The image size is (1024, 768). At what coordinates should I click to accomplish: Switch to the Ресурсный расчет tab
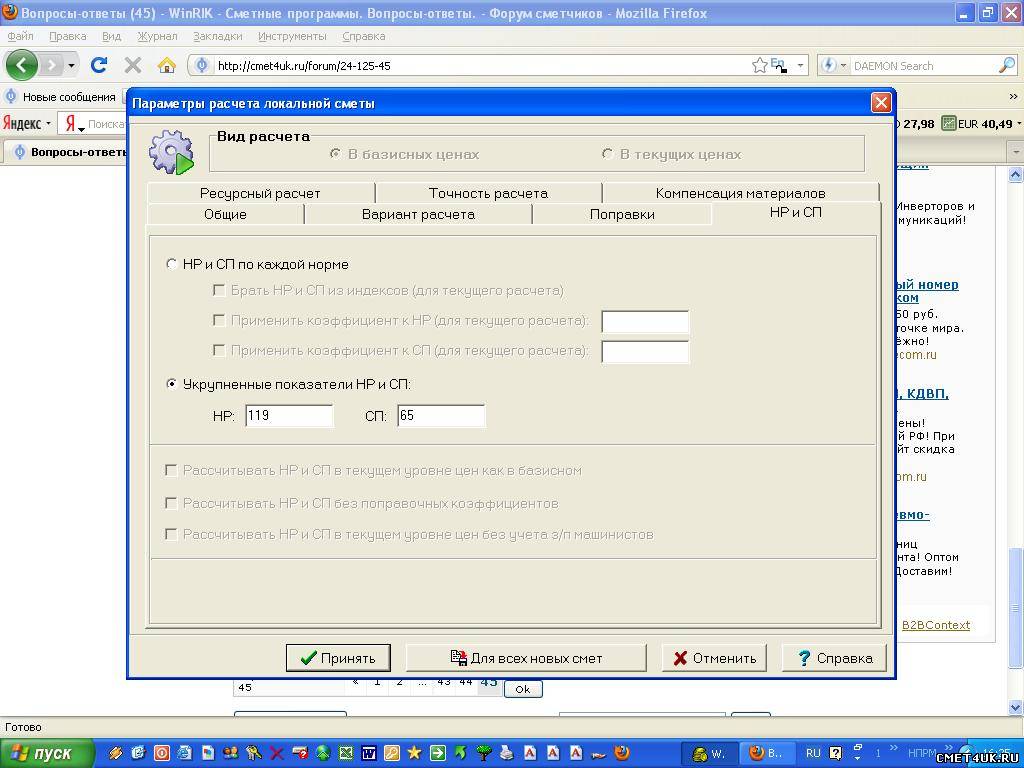pos(261,193)
